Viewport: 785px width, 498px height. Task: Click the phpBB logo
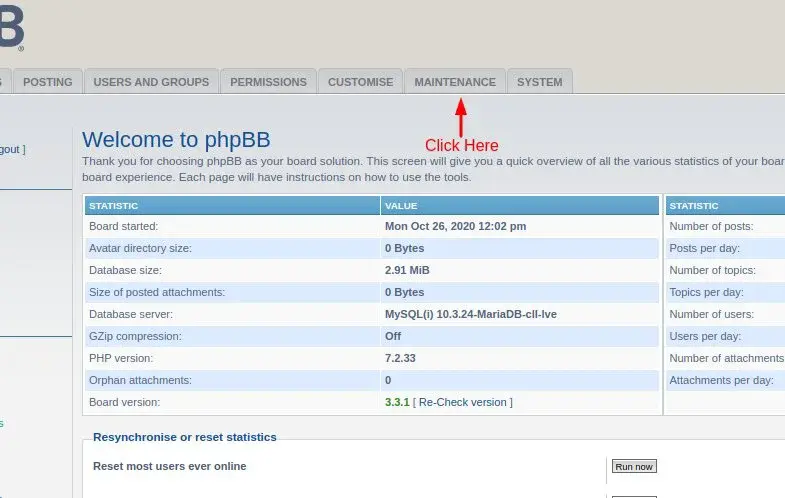pyautogui.click(x=11, y=28)
